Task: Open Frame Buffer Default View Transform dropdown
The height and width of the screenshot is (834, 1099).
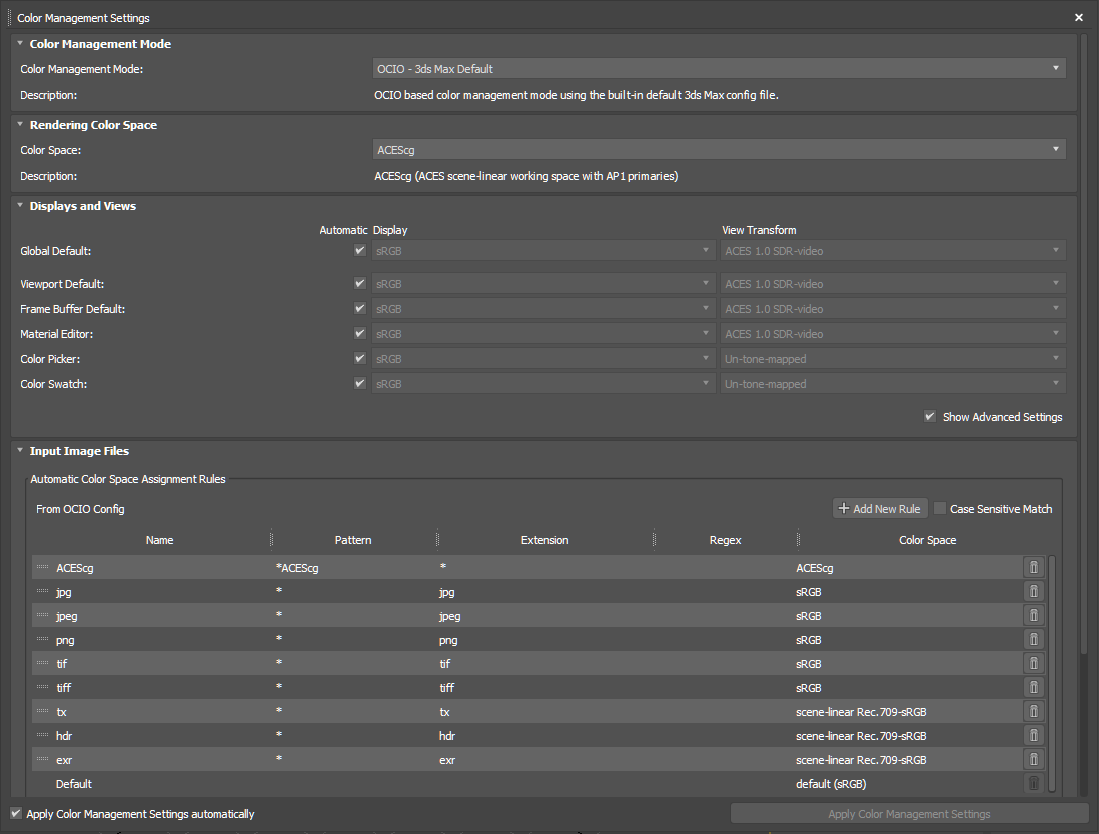Action: [894, 309]
